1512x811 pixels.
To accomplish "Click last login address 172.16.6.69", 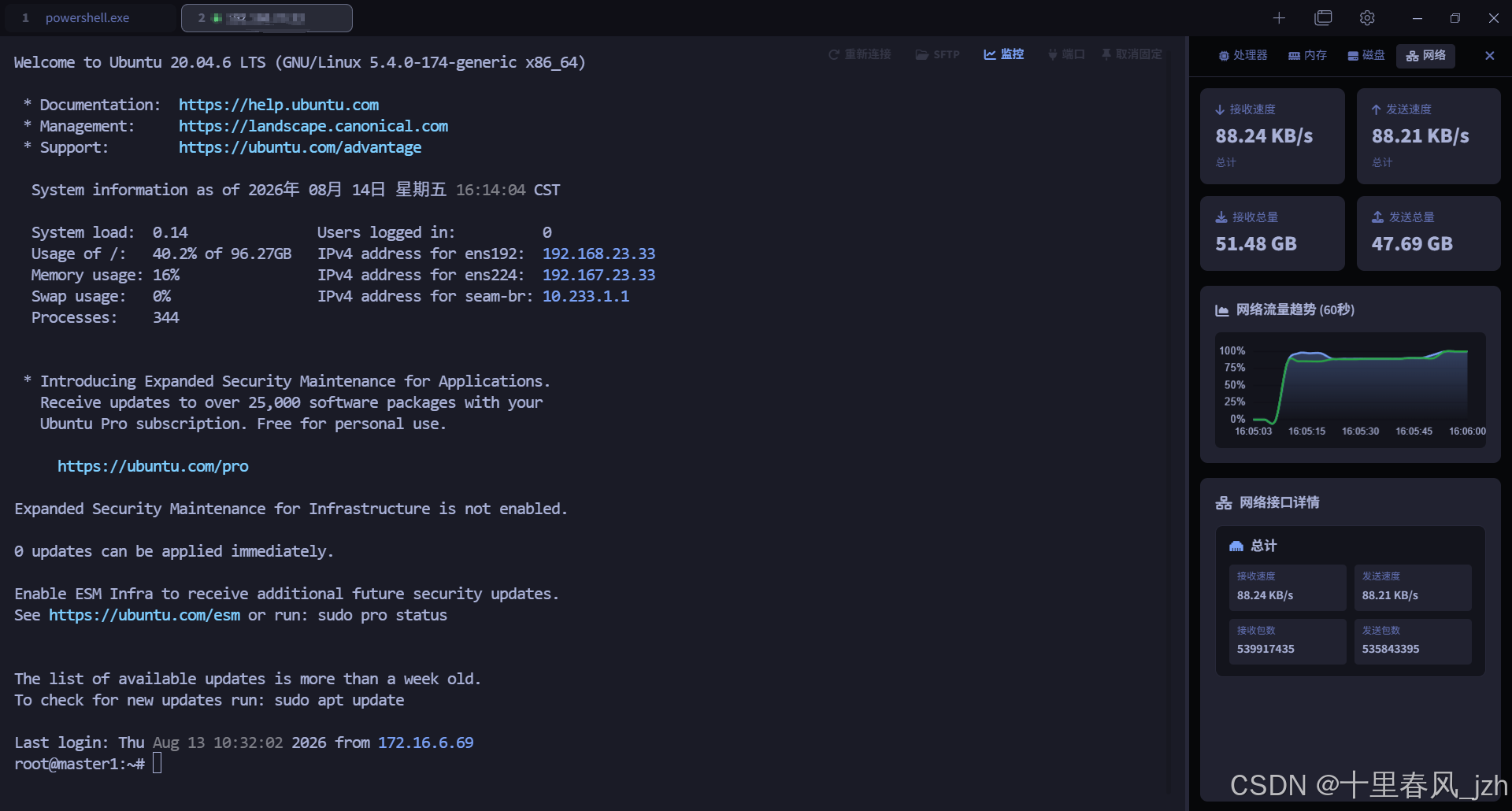I will pyautogui.click(x=426, y=742).
